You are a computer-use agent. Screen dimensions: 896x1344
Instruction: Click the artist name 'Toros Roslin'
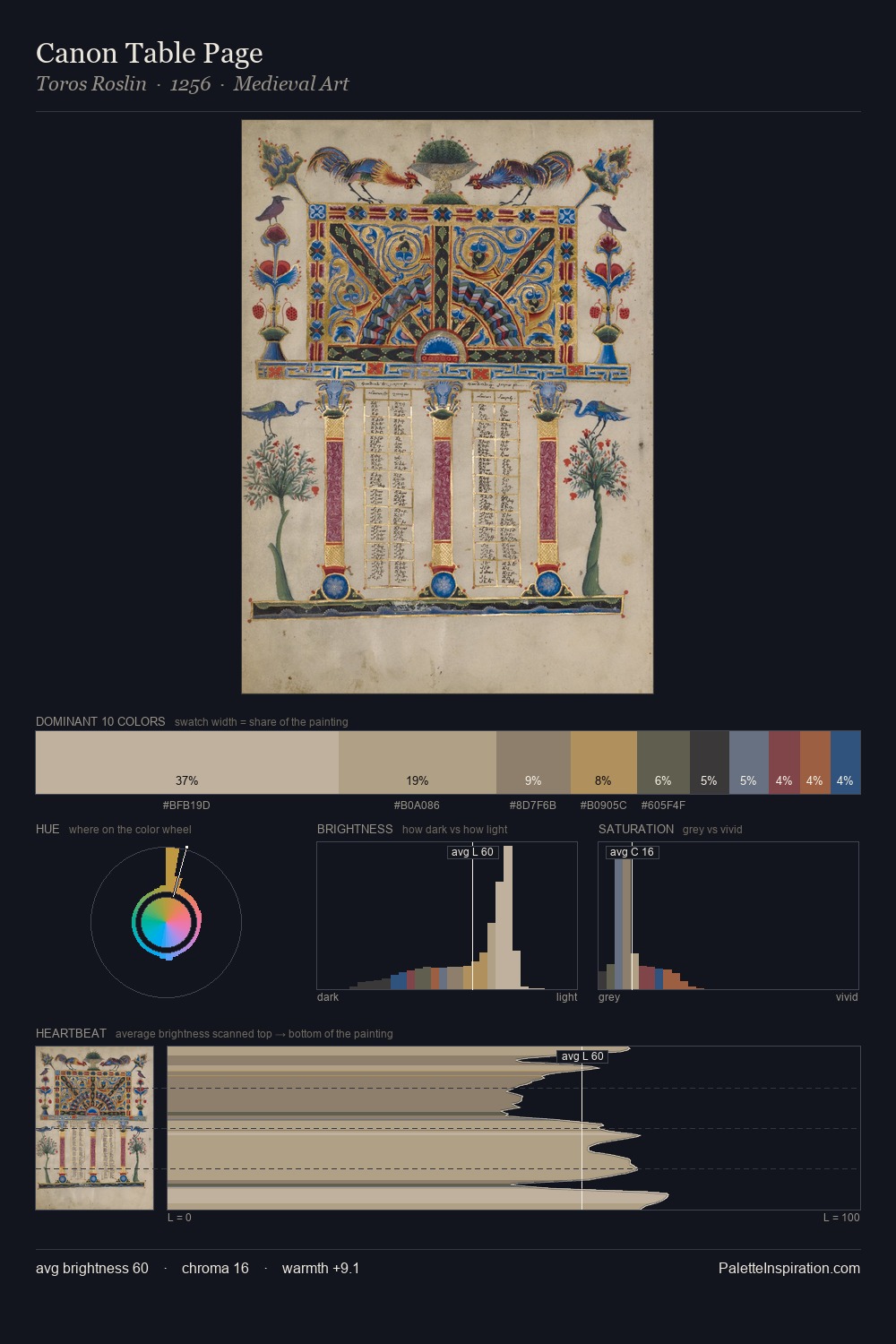tap(91, 84)
